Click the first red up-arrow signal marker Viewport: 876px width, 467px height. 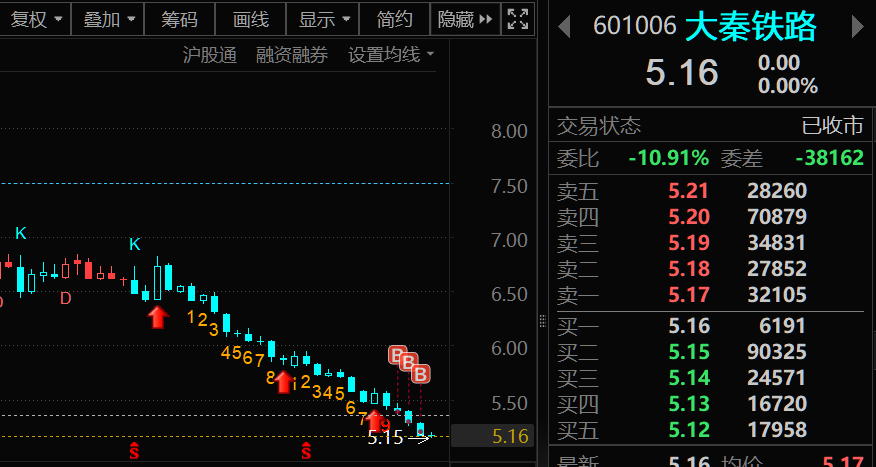point(158,317)
